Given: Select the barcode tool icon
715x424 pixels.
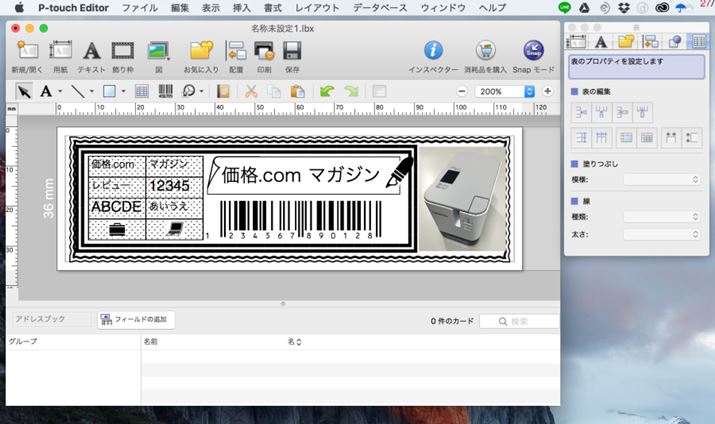Looking at the screenshot, I should tap(165, 91).
